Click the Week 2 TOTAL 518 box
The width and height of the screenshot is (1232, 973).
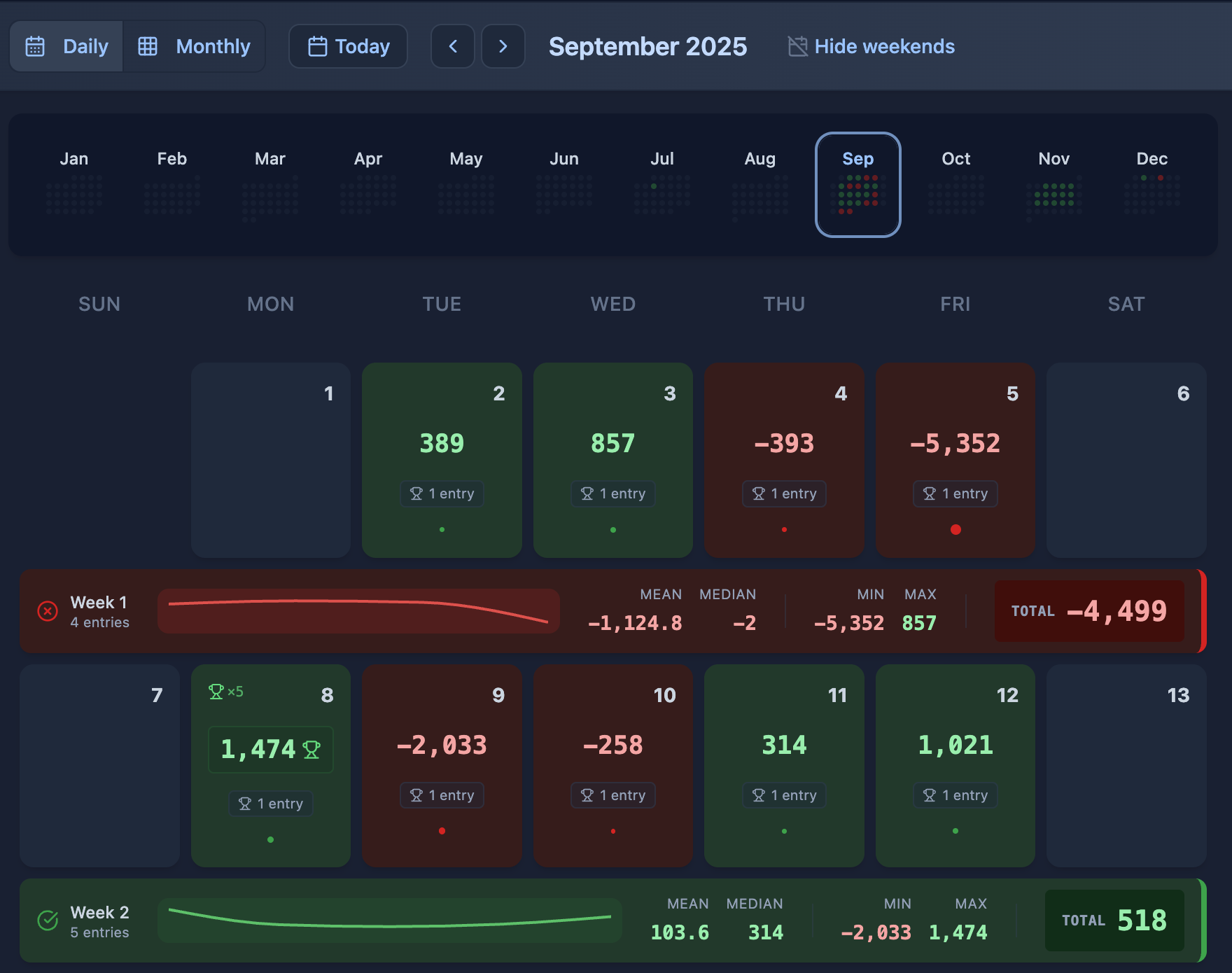tap(1114, 920)
